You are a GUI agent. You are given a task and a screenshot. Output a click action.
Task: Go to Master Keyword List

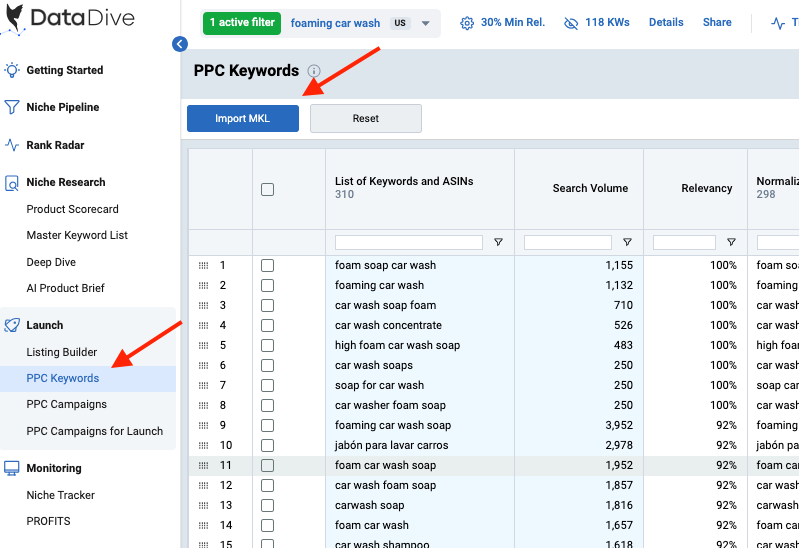pyautogui.click(x=77, y=235)
